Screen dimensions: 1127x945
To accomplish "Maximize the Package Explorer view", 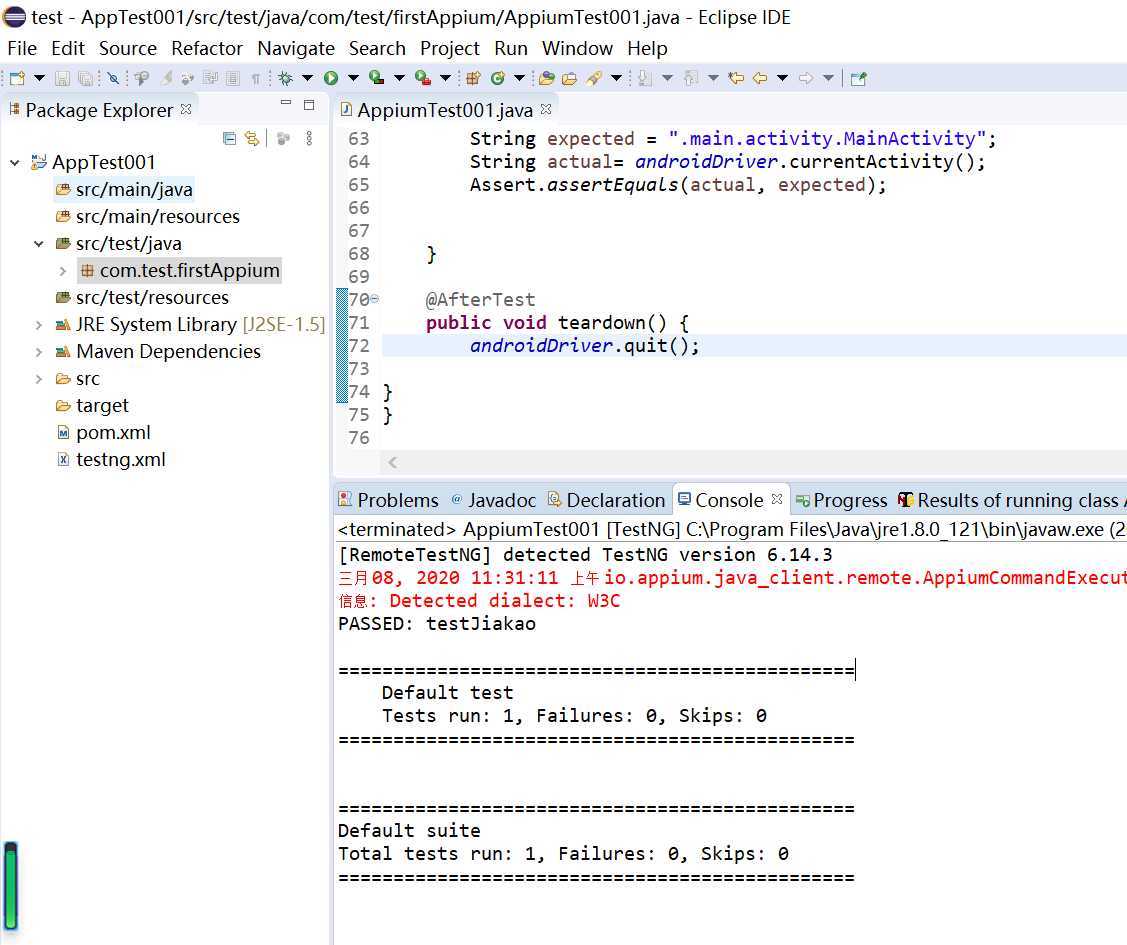I will (309, 105).
